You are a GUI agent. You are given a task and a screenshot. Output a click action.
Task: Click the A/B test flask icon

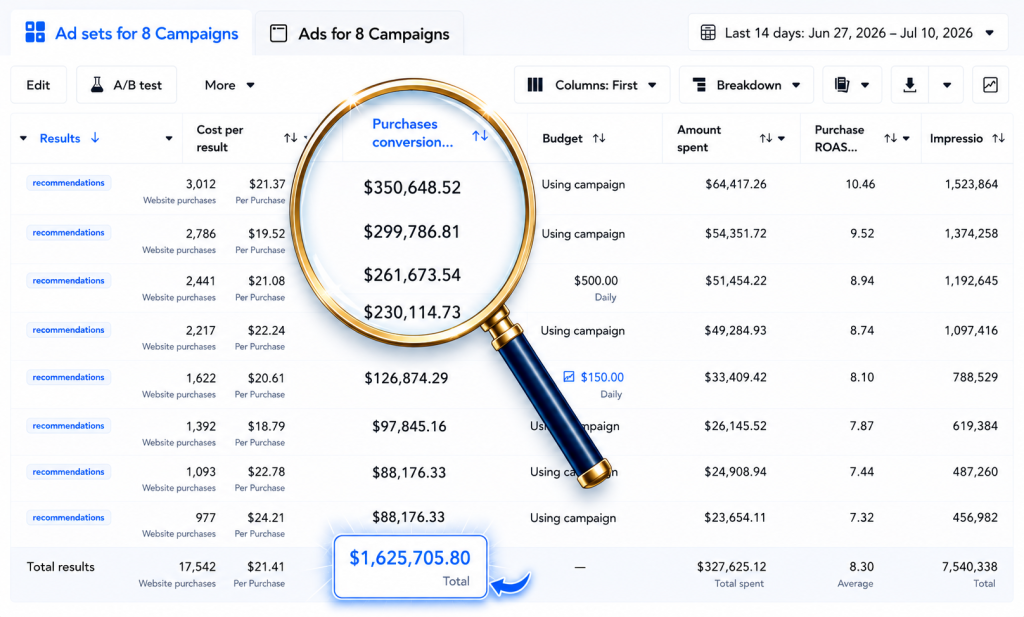97,85
